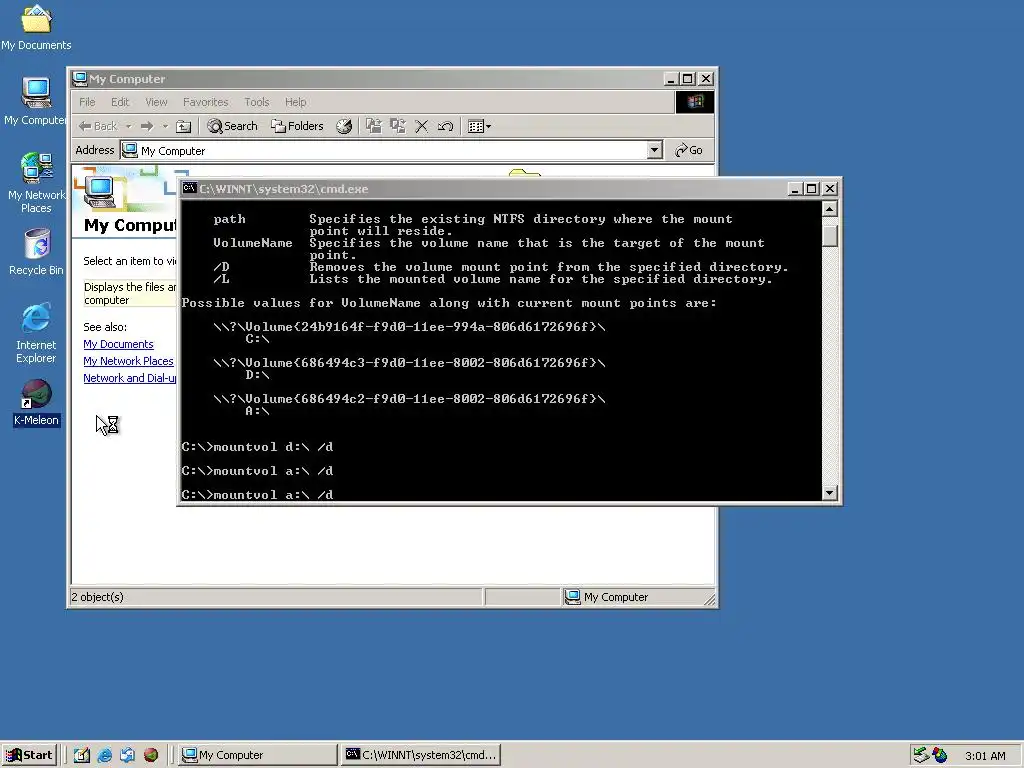The height and width of the screenshot is (768, 1024).
Task: Open My Documents desktop icon
Action: click(36, 27)
